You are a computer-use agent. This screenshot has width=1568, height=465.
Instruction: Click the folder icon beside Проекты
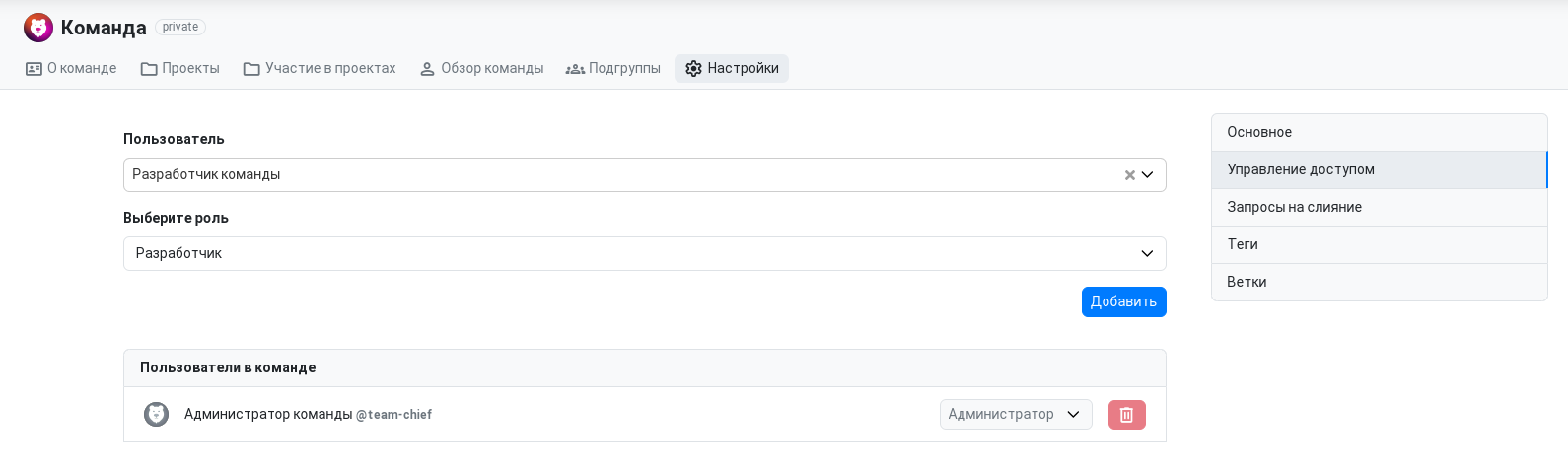coord(149,69)
